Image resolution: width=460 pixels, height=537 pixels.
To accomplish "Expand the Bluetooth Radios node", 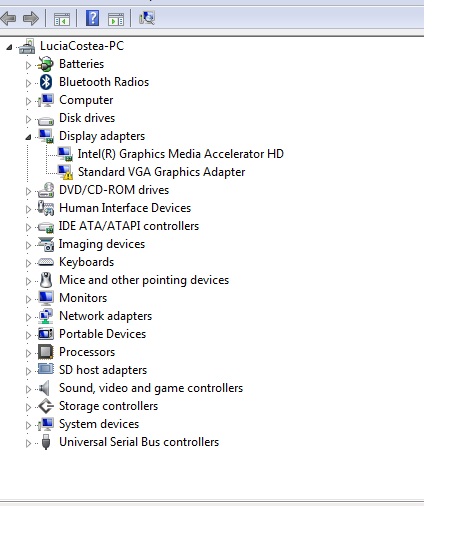I will [28, 83].
